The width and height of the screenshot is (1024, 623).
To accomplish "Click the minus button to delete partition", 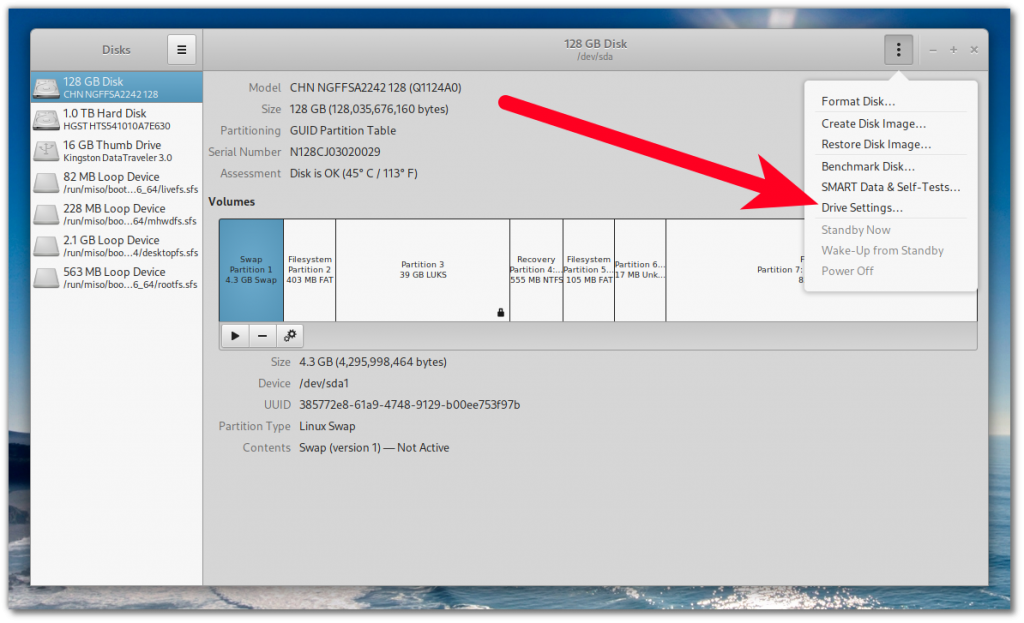I will (263, 336).
